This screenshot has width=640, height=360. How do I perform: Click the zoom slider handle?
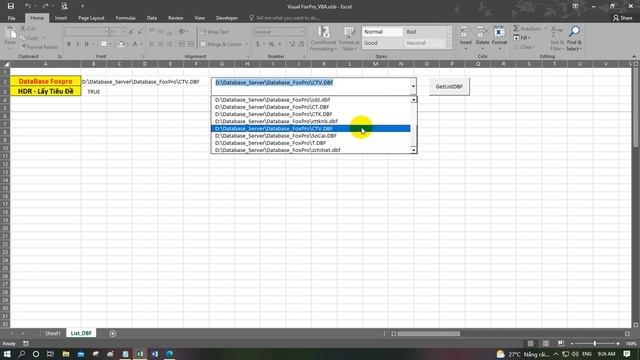click(x=595, y=344)
